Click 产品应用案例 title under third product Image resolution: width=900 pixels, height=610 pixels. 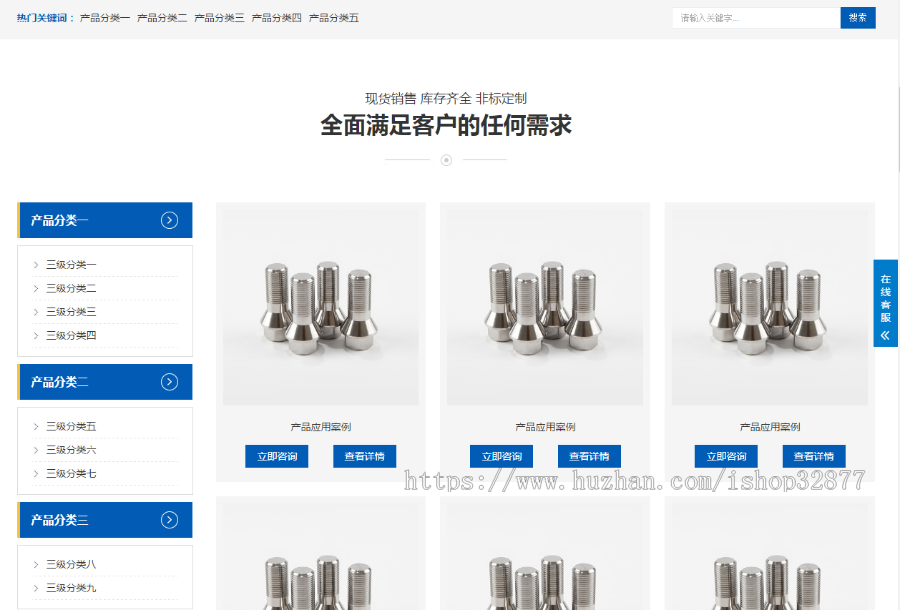[770, 427]
